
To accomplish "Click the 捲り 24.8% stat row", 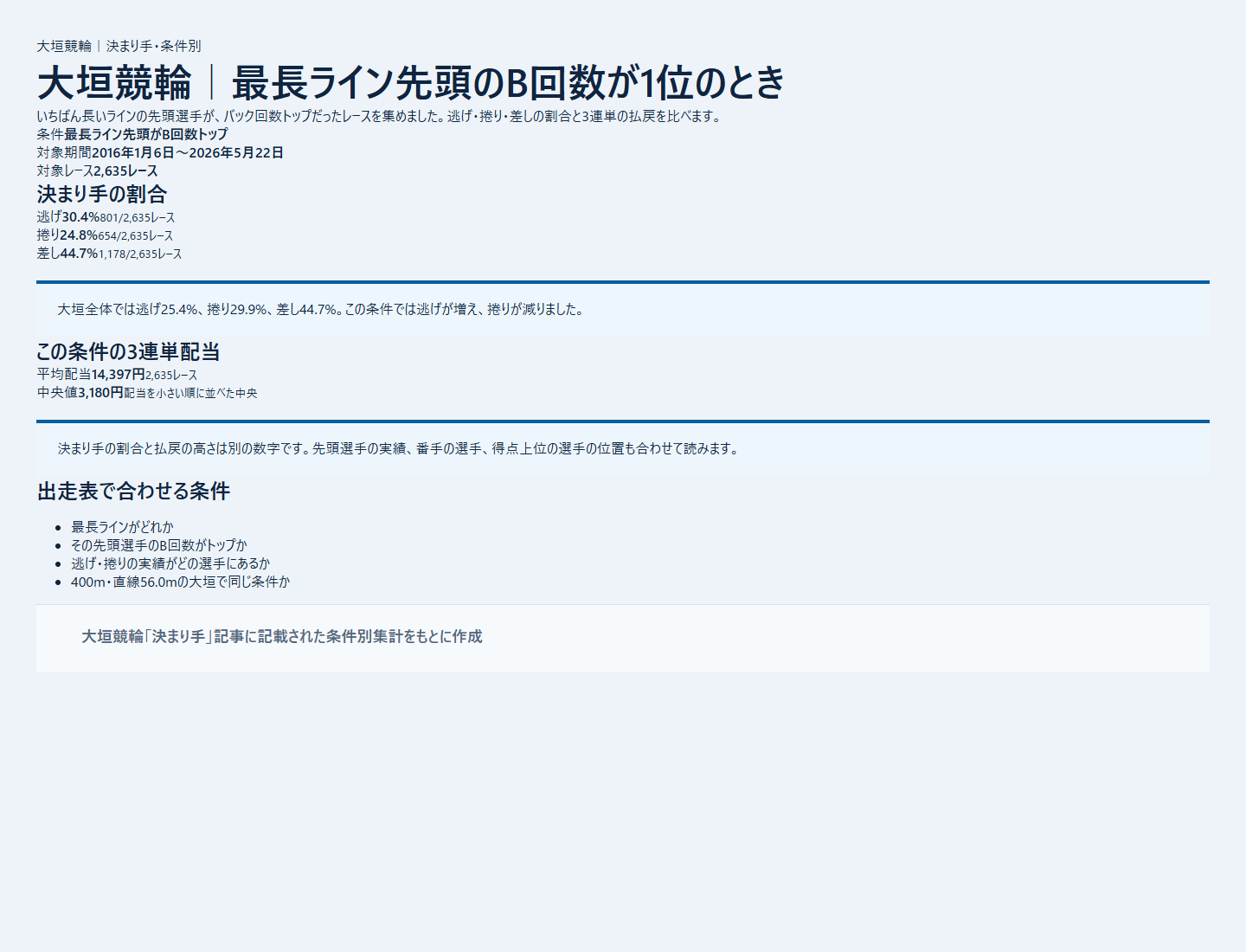I will click(x=105, y=235).
